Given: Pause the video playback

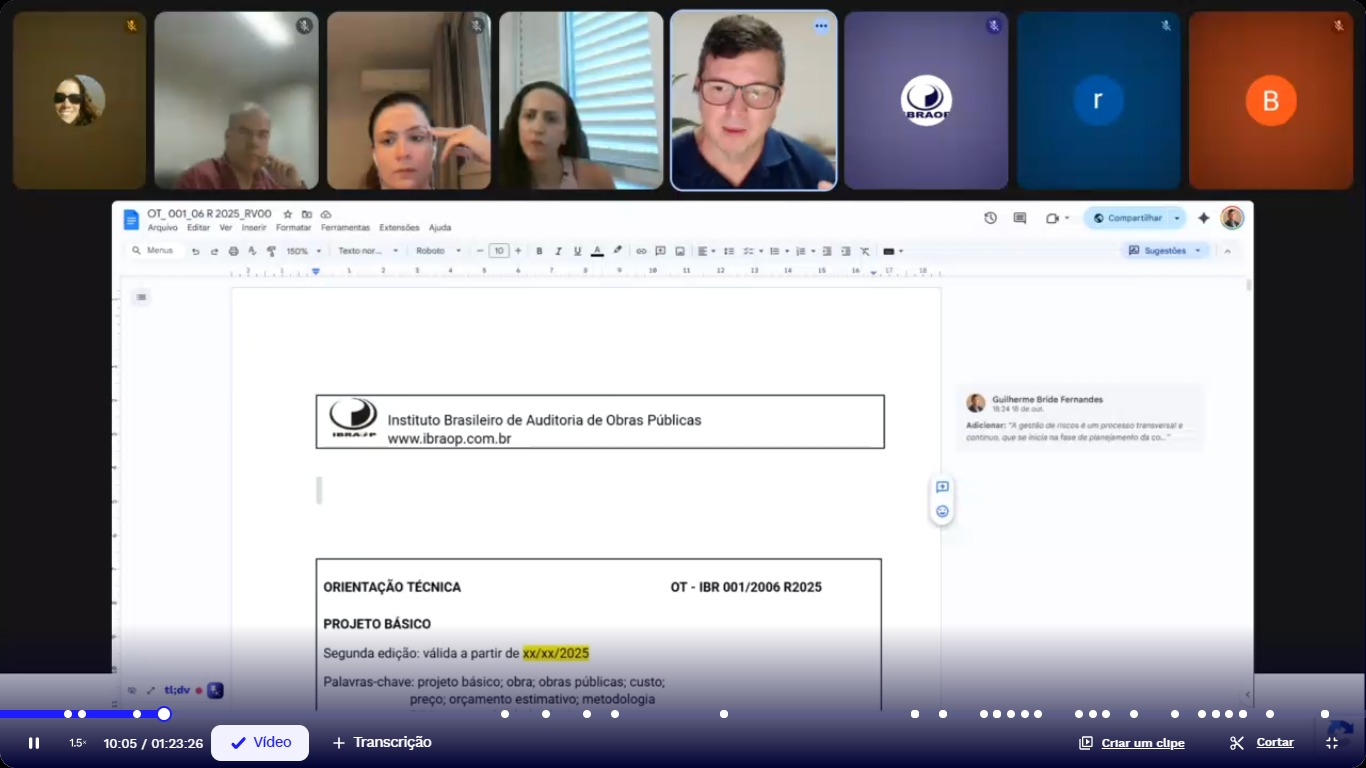Looking at the screenshot, I should click(34, 743).
